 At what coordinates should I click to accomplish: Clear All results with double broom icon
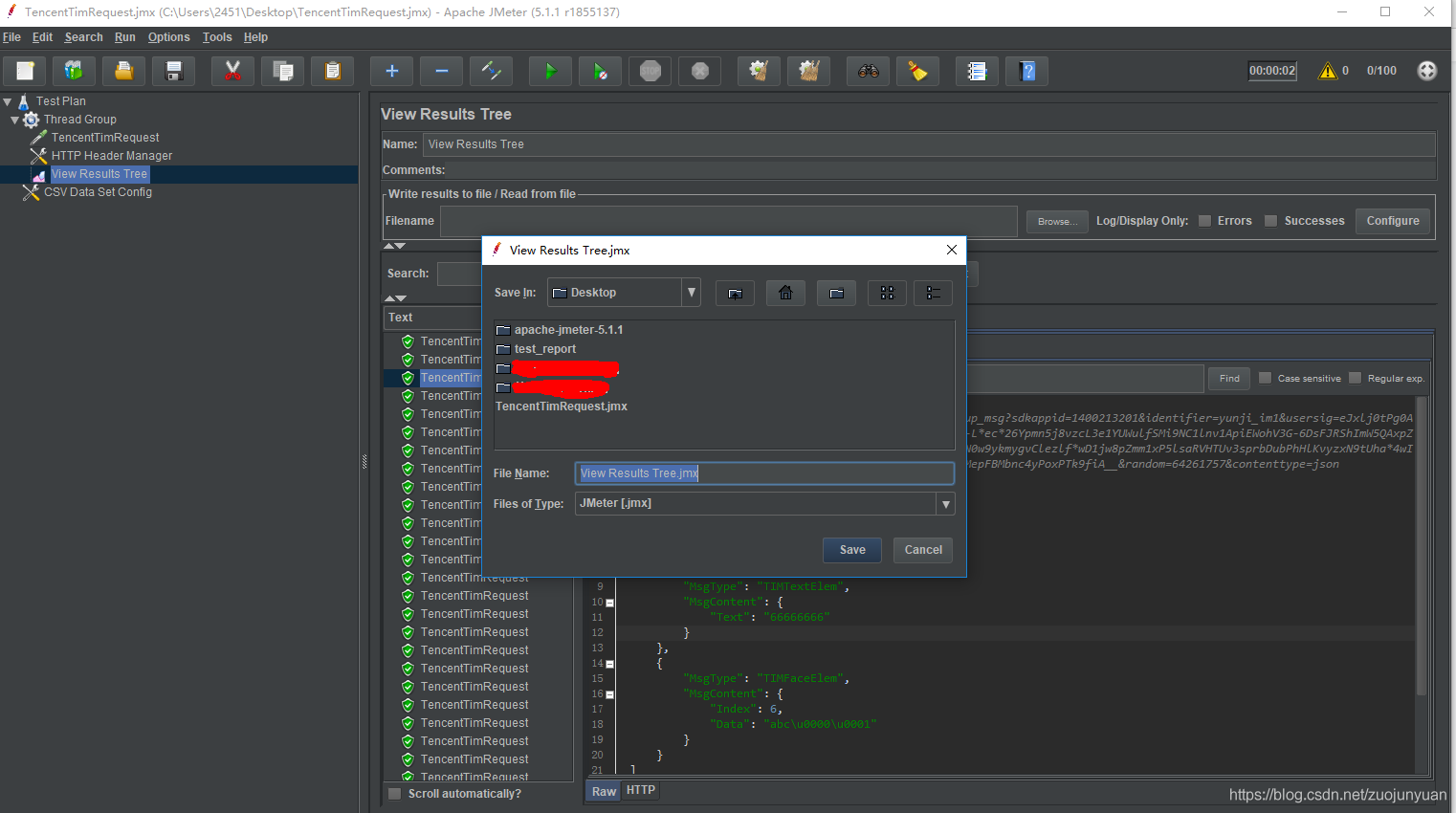809,71
